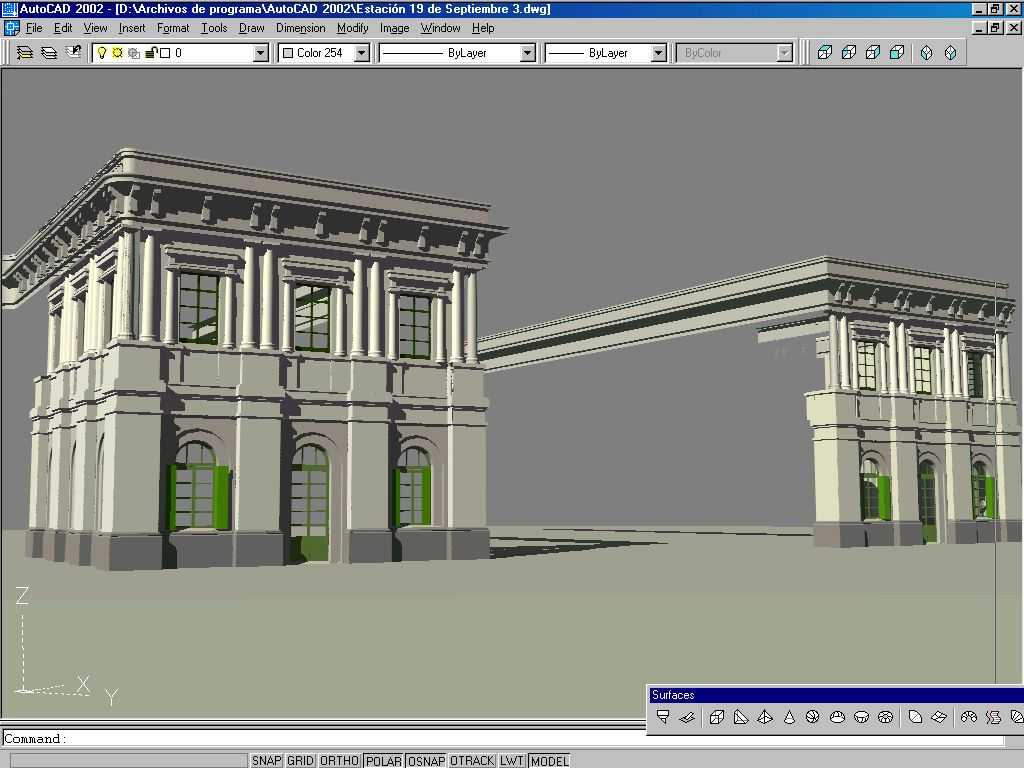
Task: Toggle GRID display in status bar
Action: tap(300, 761)
